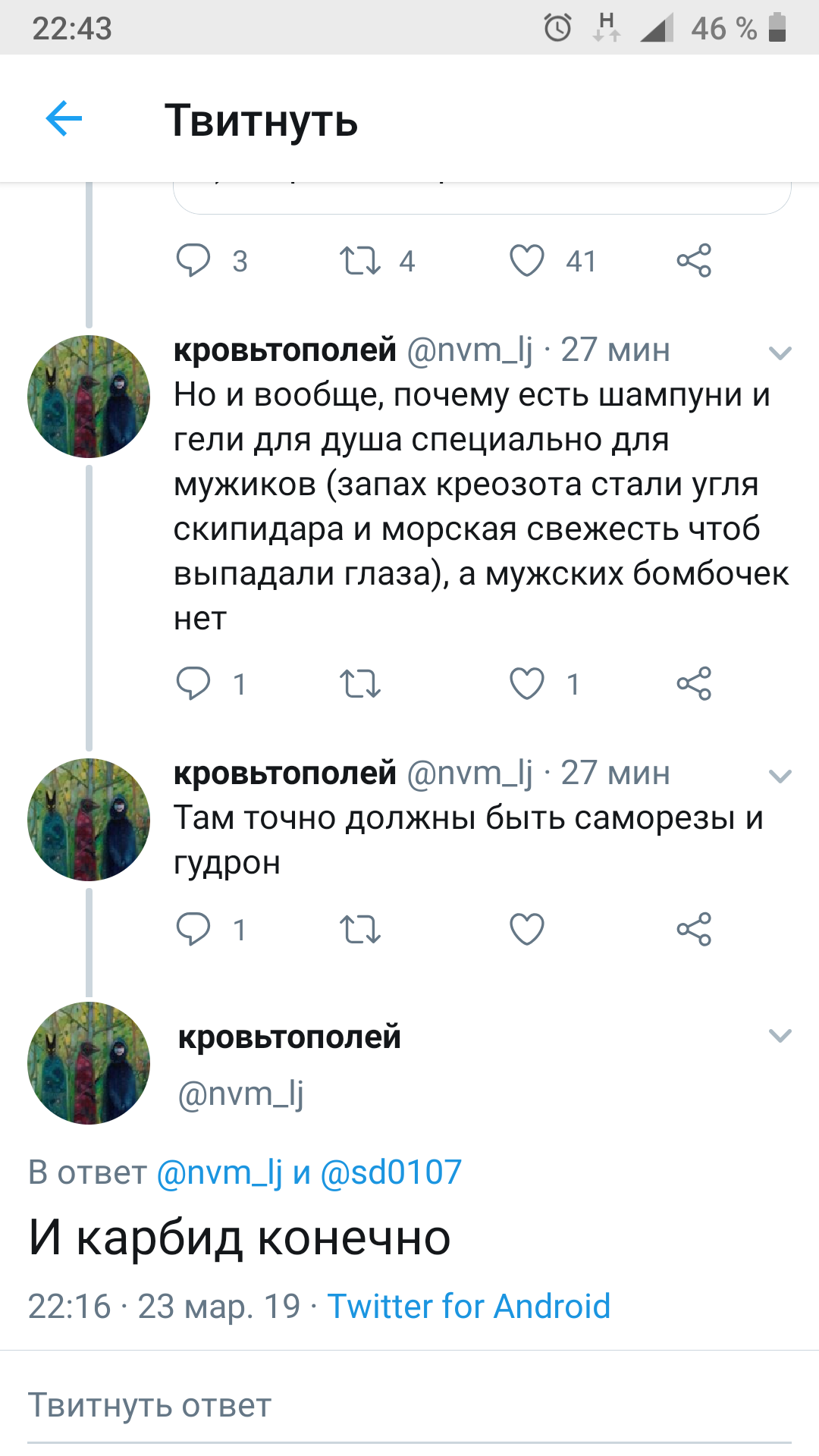Open avatar of the карбид конечно tweet

coord(89,1063)
